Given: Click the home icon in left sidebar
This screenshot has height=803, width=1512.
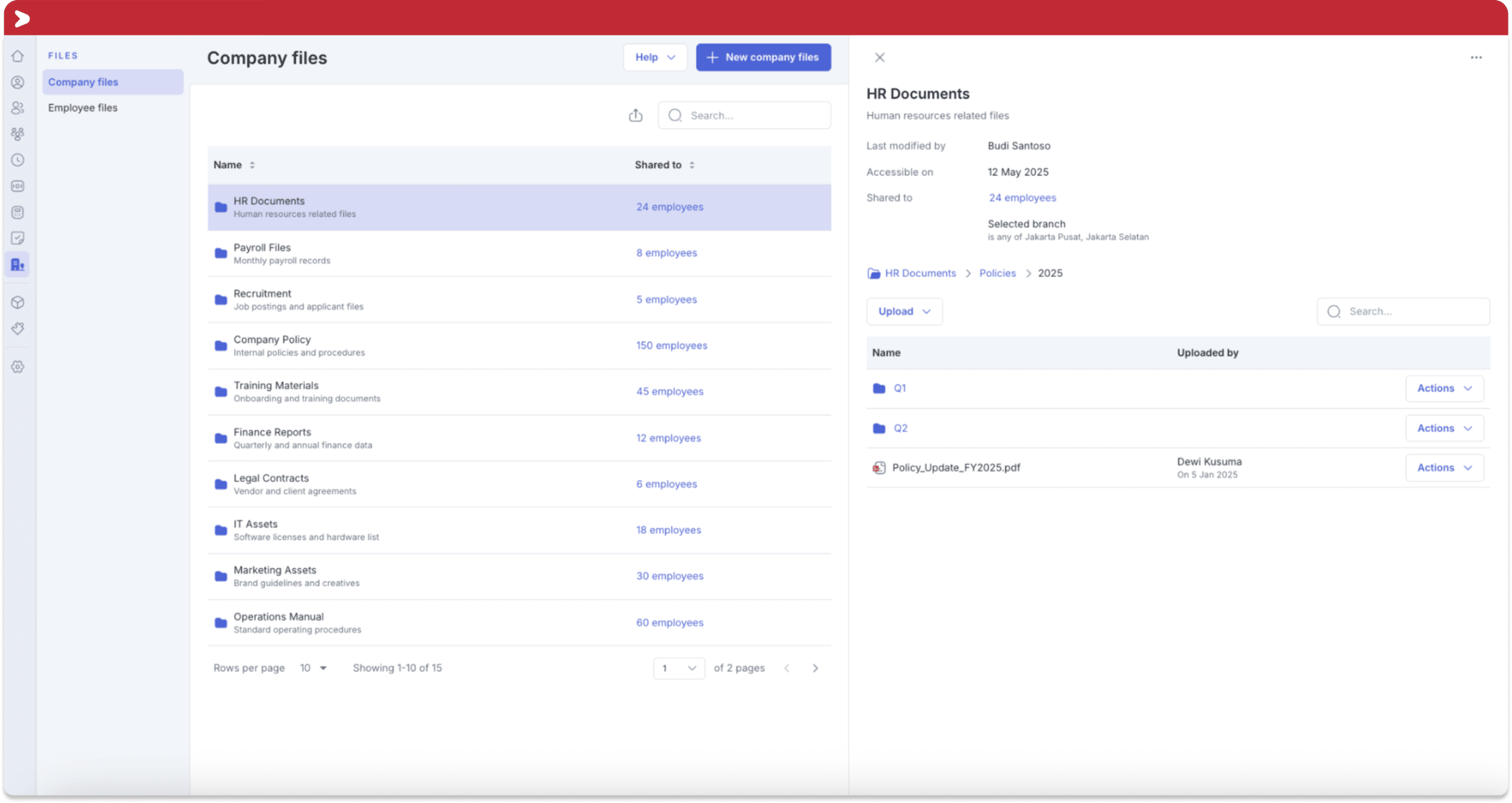Looking at the screenshot, I should point(18,56).
